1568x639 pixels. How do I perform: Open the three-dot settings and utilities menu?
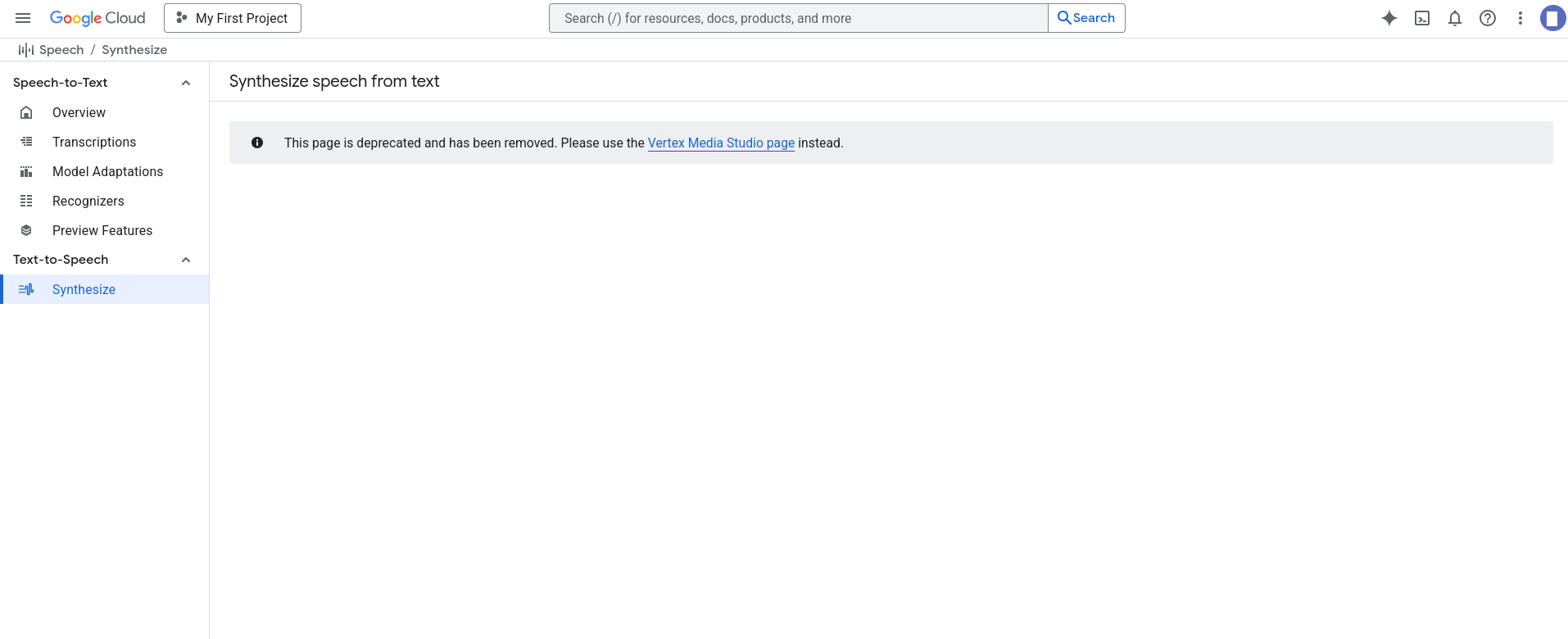pos(1520,18)
